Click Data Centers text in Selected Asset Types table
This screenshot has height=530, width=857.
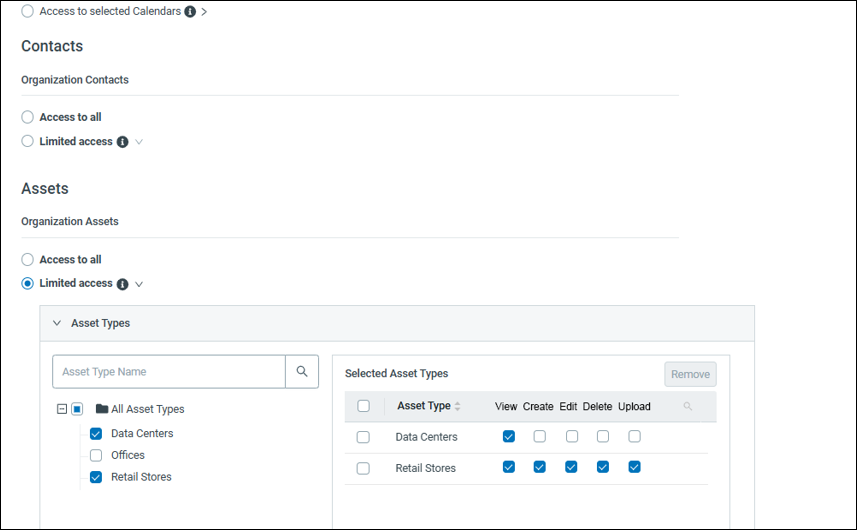point(426,437)
